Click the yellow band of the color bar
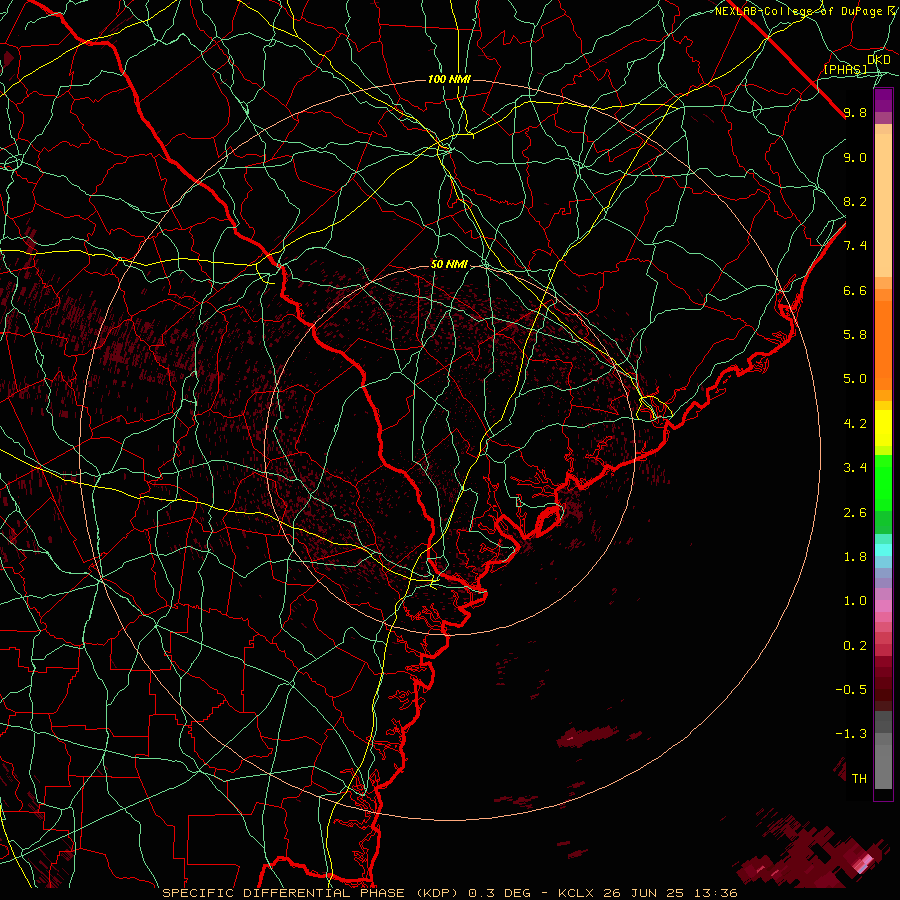 click(x=883, y=428)
